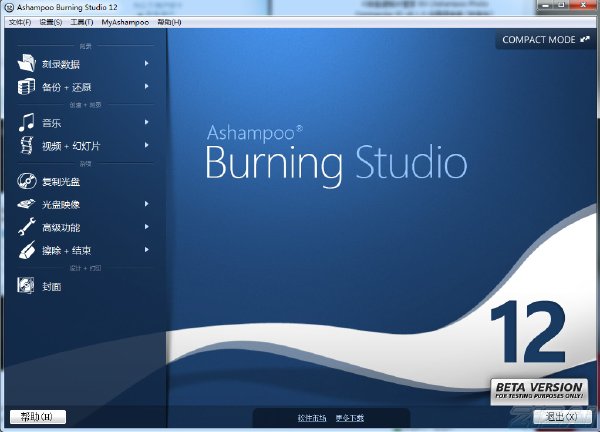Viewport: 600px width, 432px height.
Task: Click the 音乐 music note icon
Action: [x=26, y=122]
